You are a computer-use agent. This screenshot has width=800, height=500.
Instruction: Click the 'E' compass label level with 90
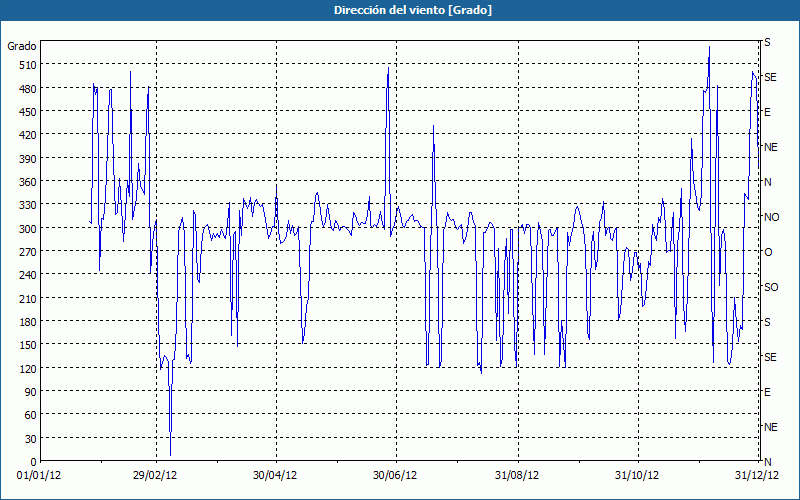point(767,392)
